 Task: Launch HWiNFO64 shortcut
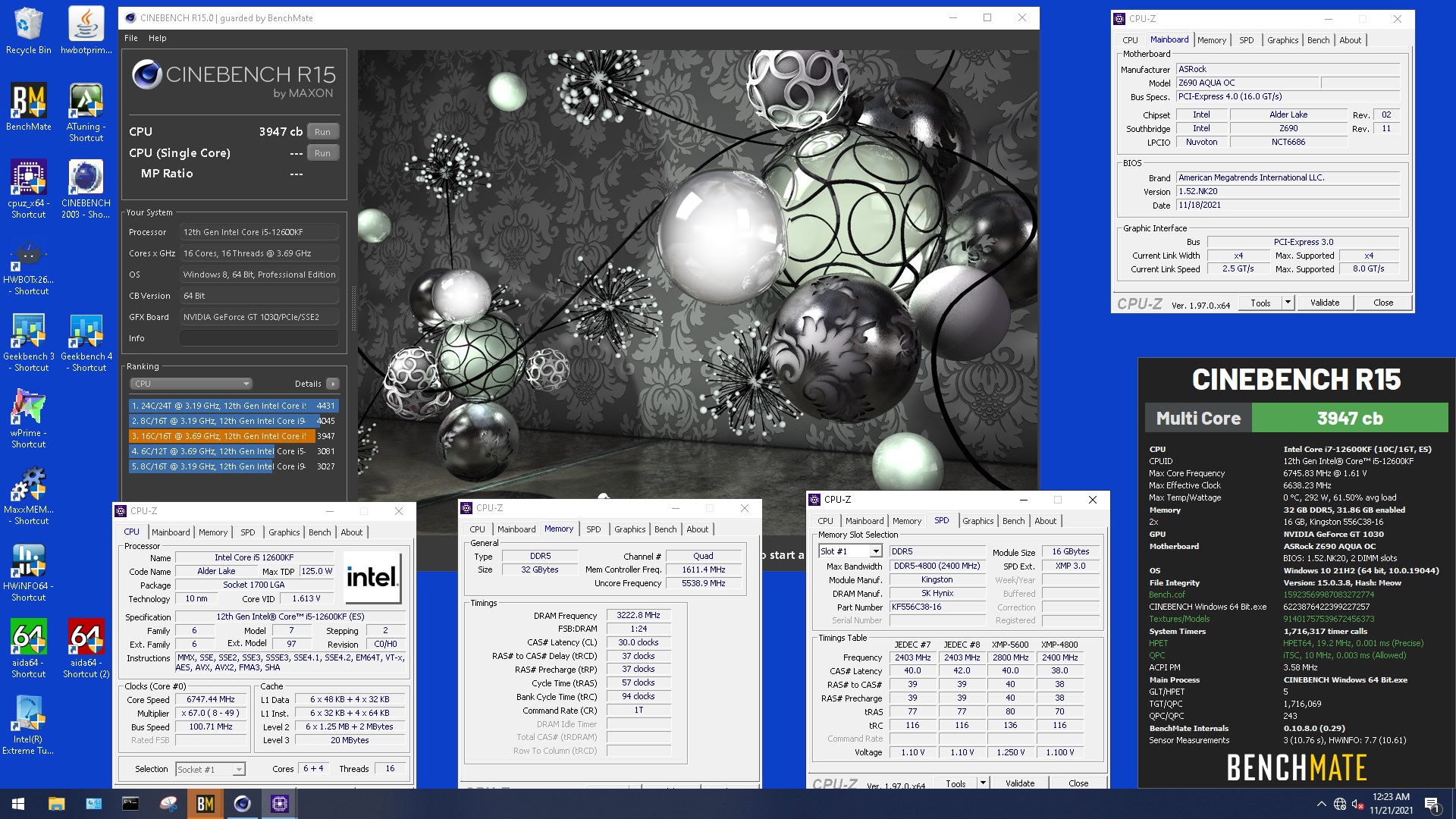tap(28, 572)
